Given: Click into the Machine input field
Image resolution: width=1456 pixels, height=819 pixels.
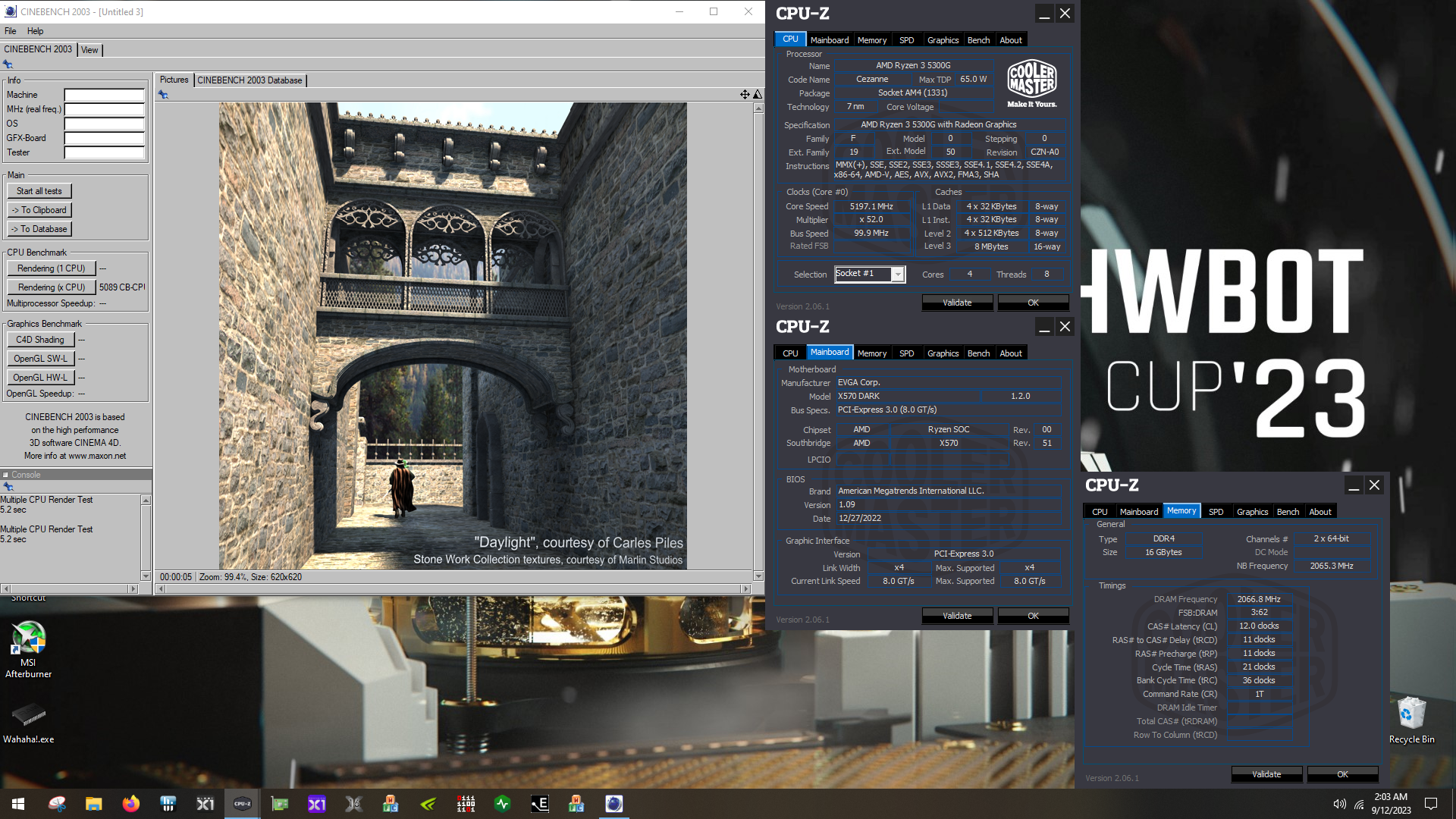Looking at the screenshot, I should click(105, 95).
